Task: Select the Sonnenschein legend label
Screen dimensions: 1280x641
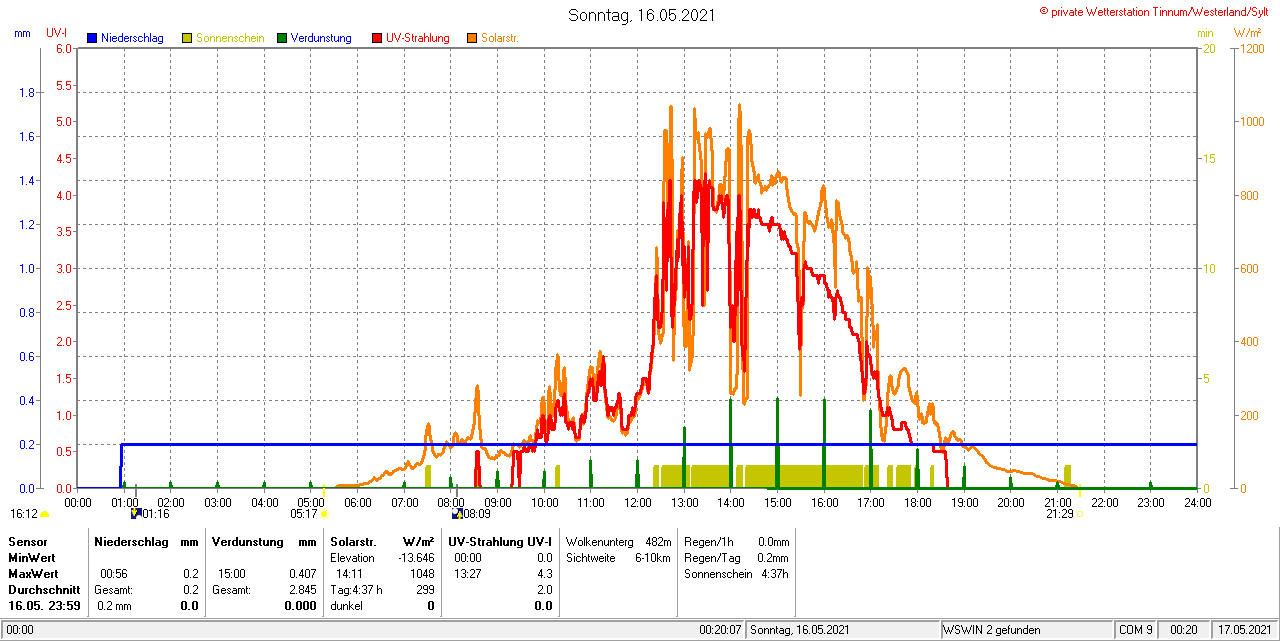Action: tap(230, 38)
